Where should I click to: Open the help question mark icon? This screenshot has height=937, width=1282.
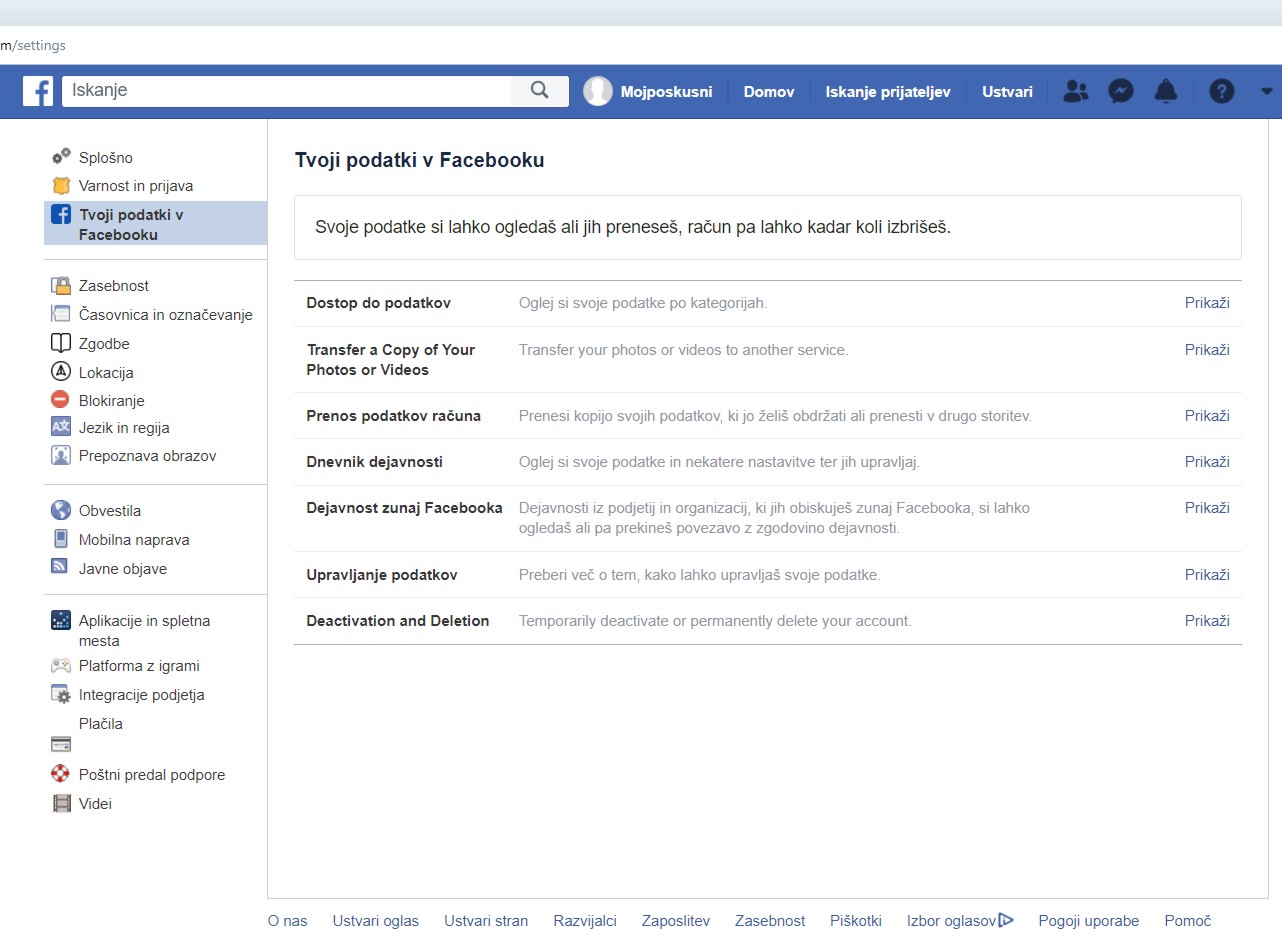pos(1221,91)
